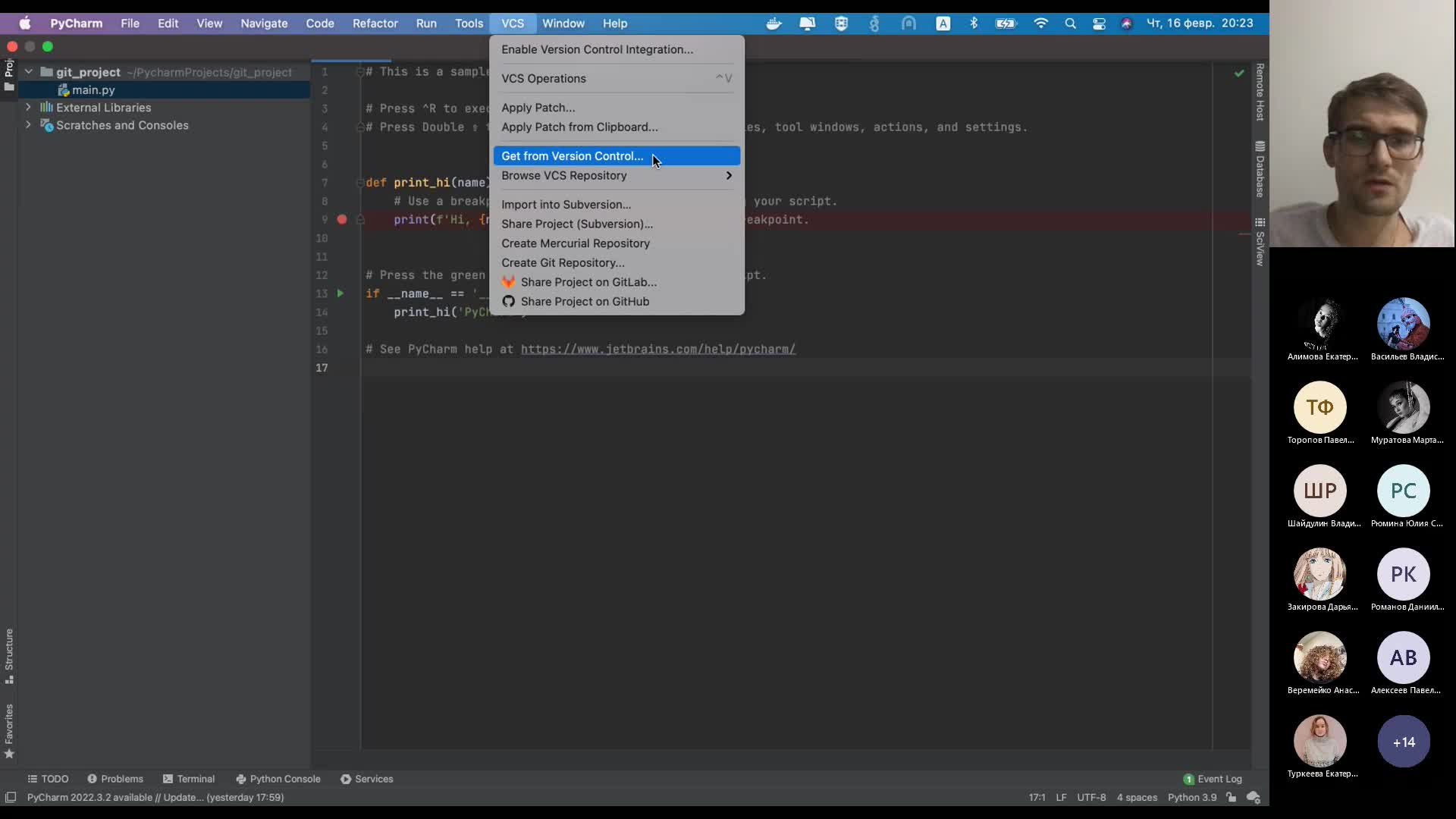1456x819 pixels.
Task: Open the jetbrains.com help link
Action: pyautogui.click(x=658, y=350)
